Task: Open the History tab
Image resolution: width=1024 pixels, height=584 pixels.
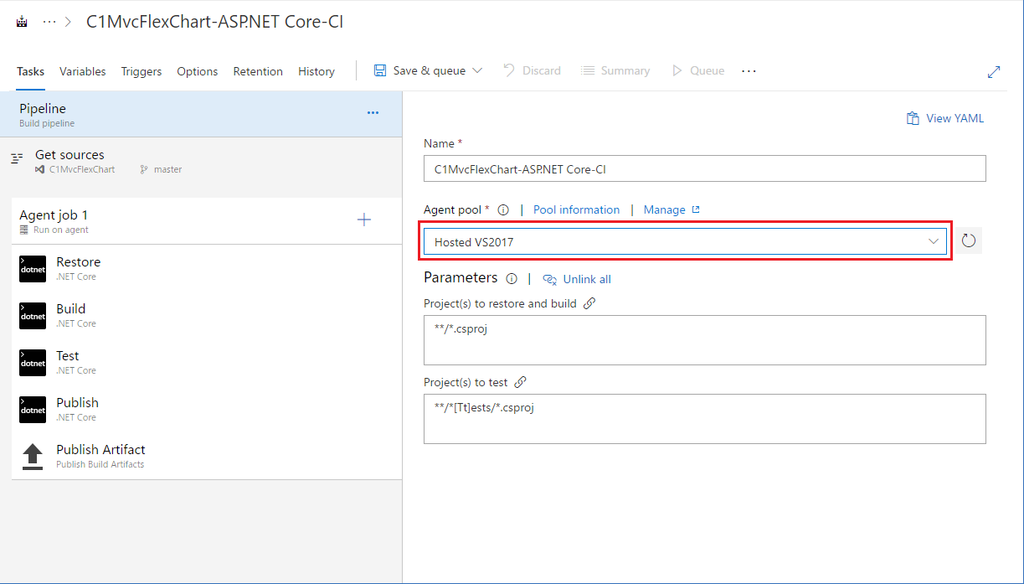Action: tap(316, 71)
